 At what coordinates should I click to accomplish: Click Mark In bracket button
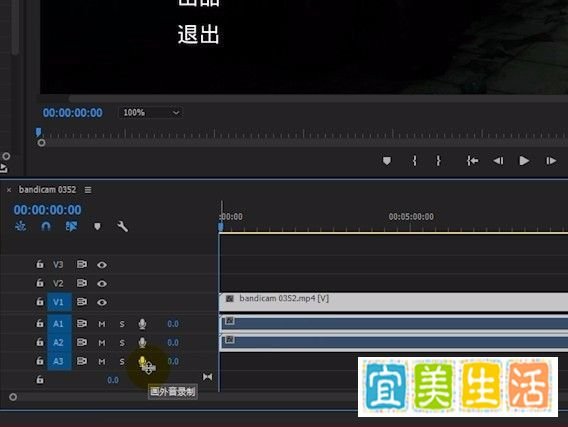[414, 160]
